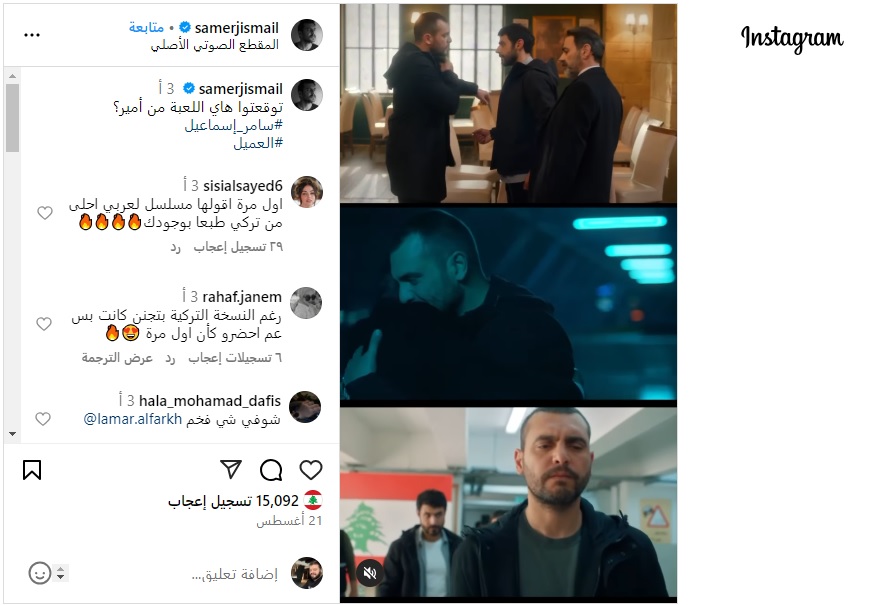The width and height of the screenshot is (890, 605).
Task: Click the comments scrollbar down arrow
Action: (x=12, y=434)
